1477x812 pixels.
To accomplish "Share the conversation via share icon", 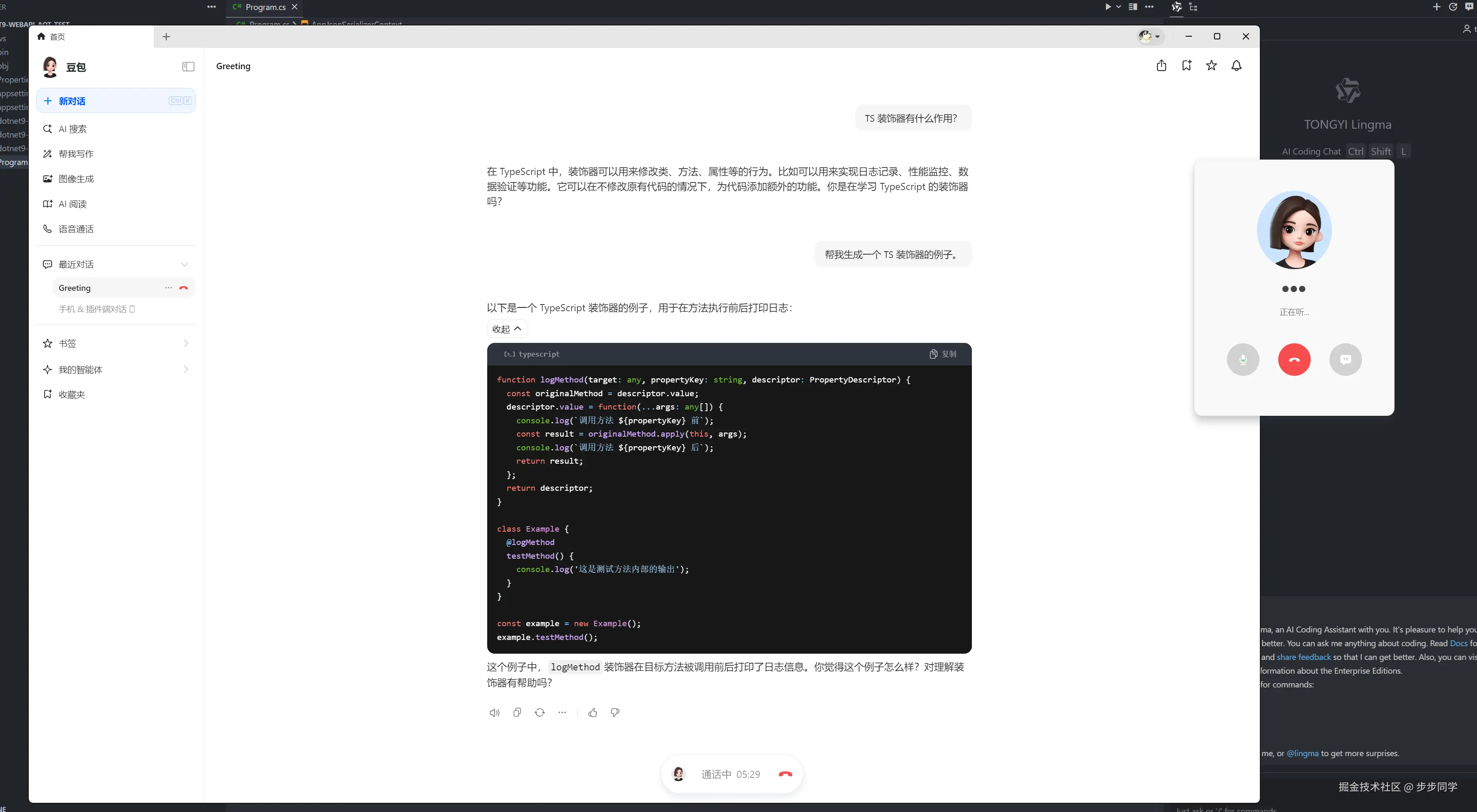I will [x=1162, y=65].
